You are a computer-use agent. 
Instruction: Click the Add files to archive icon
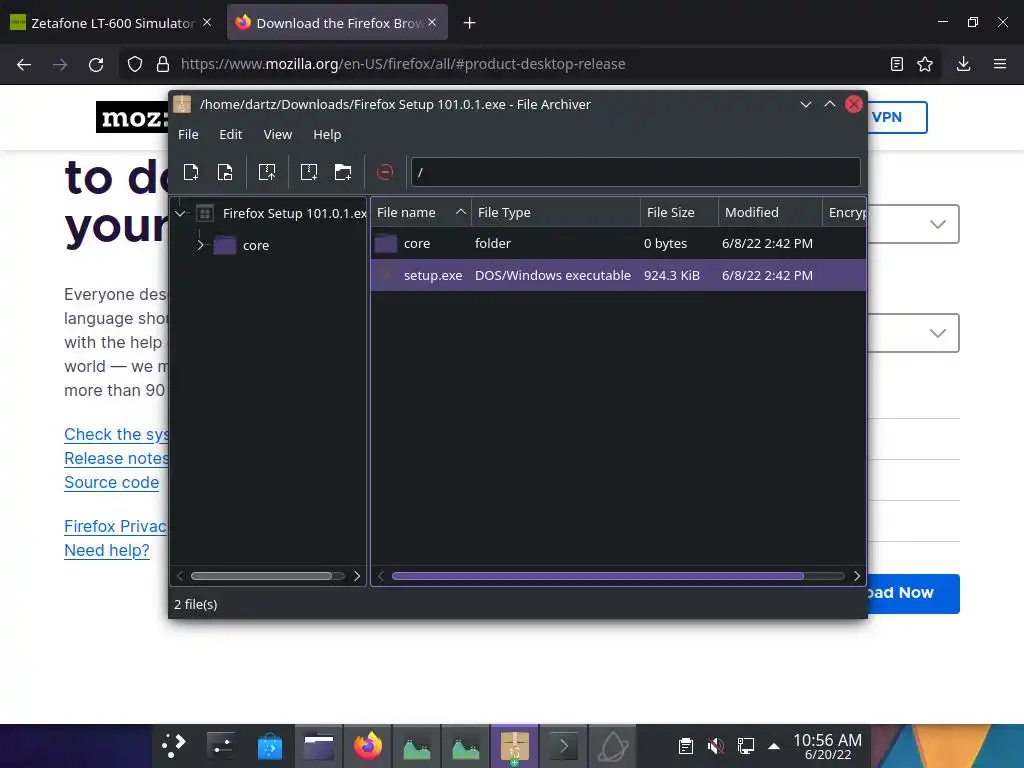pos(308,172)
